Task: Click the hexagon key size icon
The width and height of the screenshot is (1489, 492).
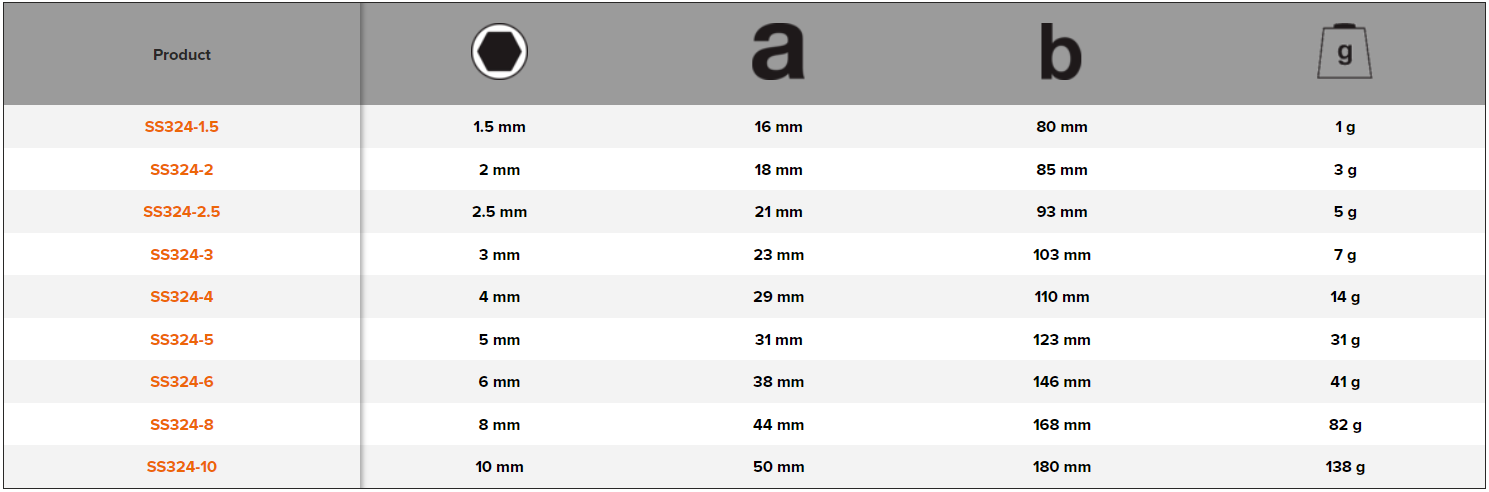Action: [499, 52]
